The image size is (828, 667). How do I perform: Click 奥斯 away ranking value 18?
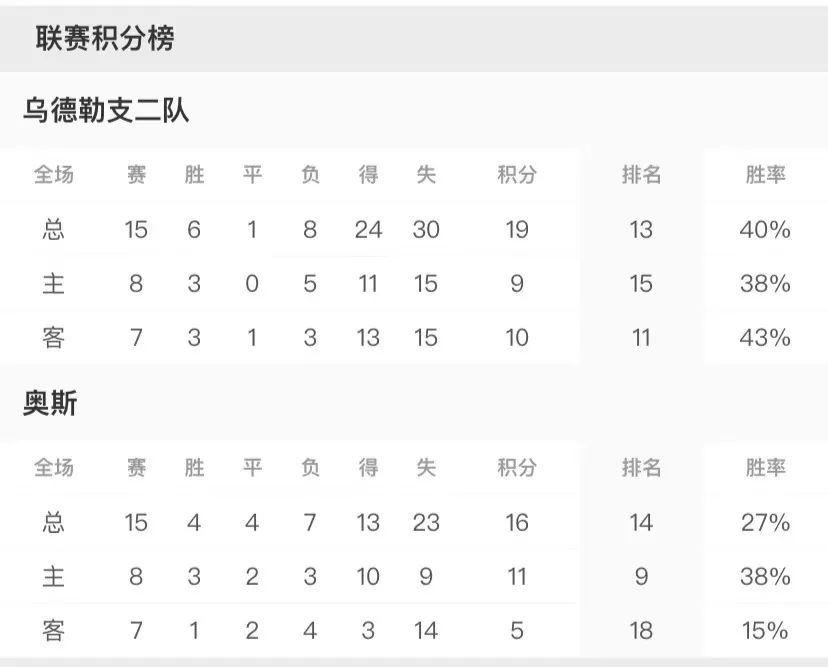pyautogui.click(x=641, y=630)
